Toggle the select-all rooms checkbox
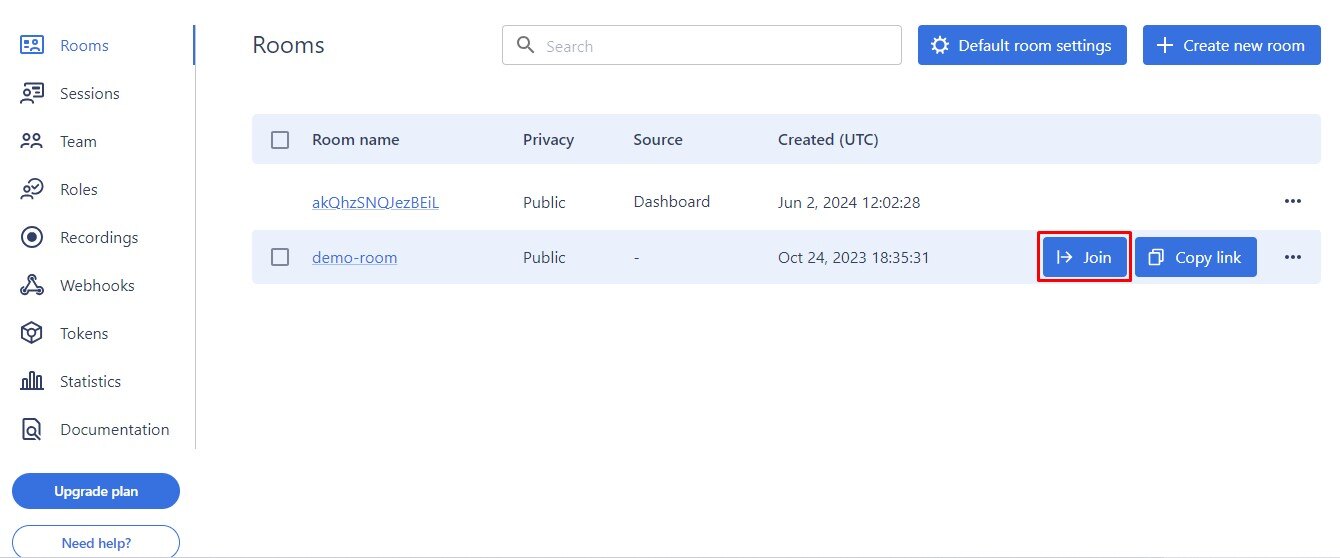1340x558 pixels. click(280, 140)
